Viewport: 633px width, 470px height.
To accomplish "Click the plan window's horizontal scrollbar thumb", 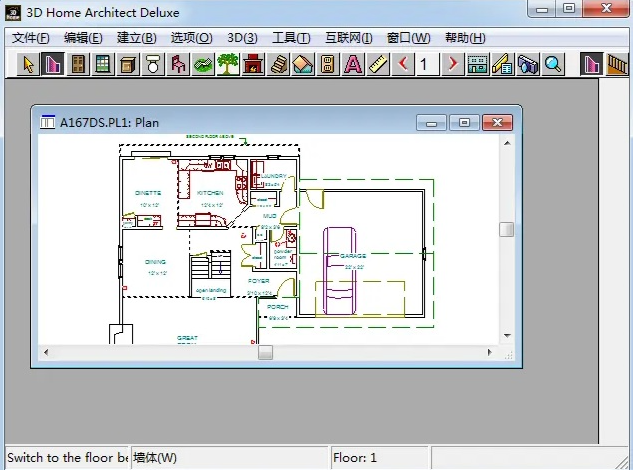I will coord(265,352).
